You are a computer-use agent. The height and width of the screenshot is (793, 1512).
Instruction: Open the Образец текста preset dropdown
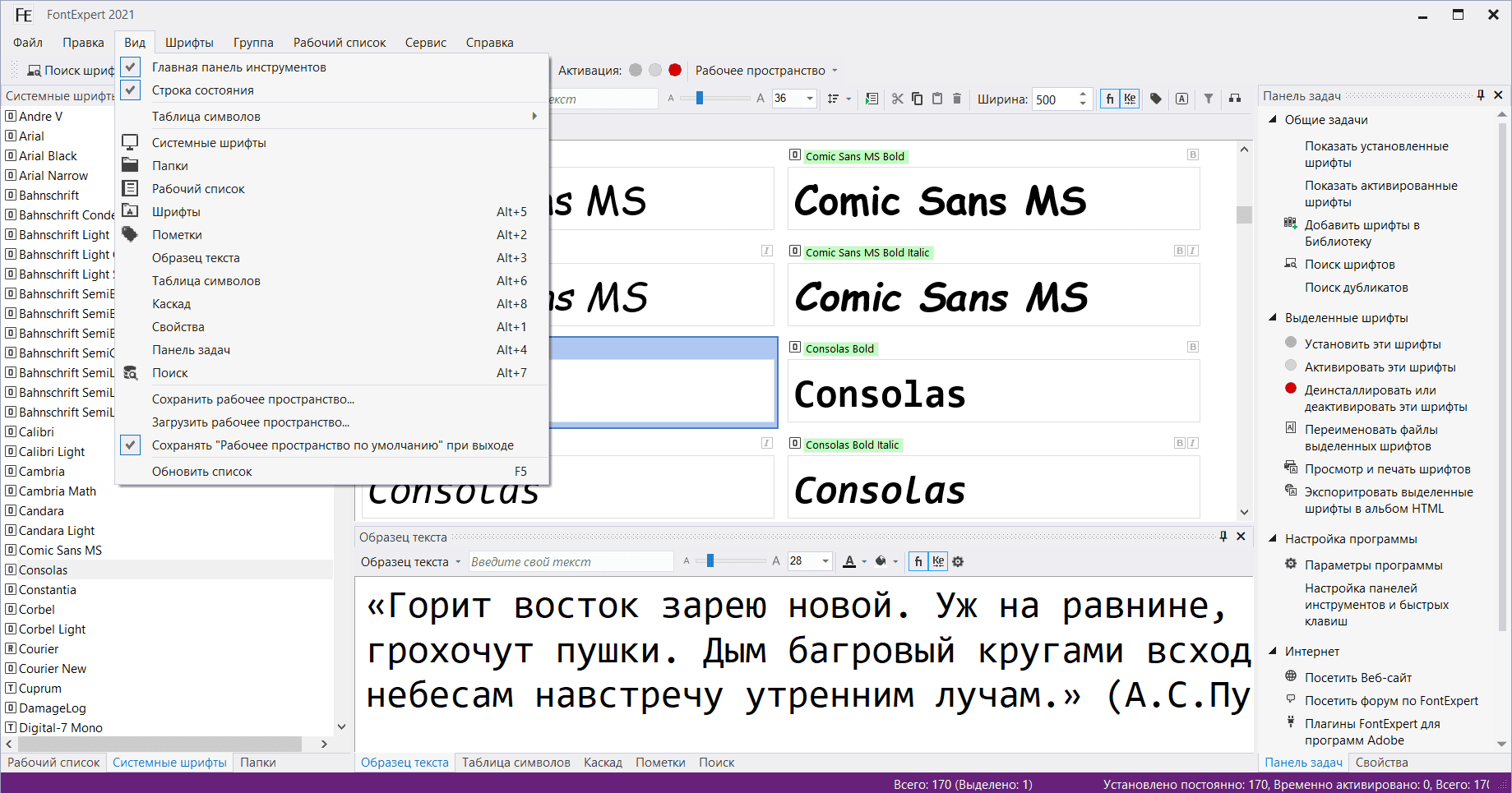tap(411, 562)
